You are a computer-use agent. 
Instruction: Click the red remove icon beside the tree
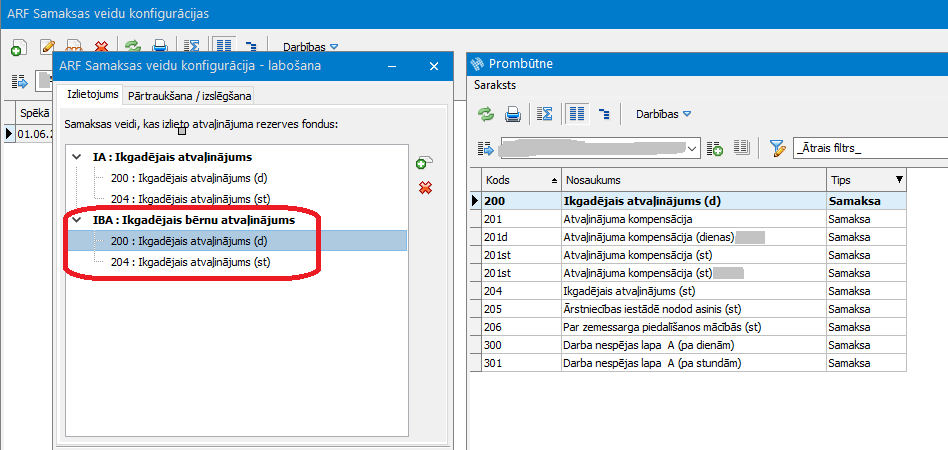425,189
